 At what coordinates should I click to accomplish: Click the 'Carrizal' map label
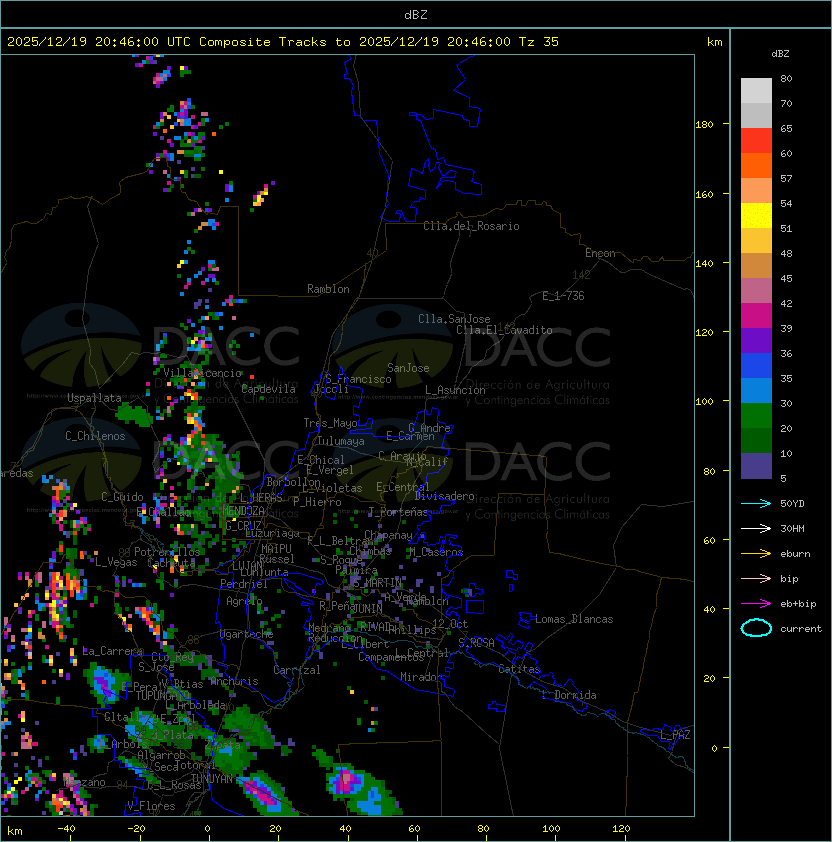(x=297, y=670)
